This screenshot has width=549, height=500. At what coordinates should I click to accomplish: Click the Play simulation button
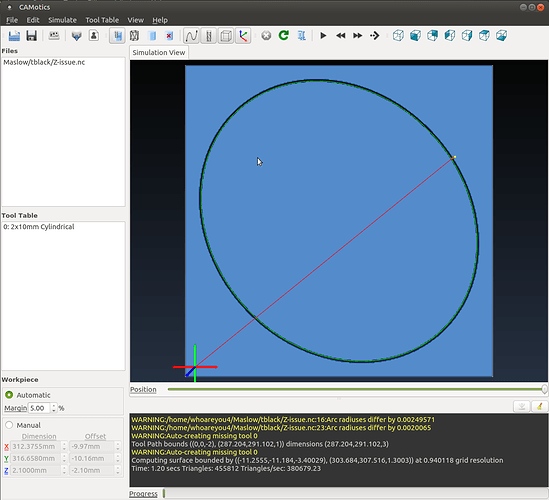point(323,36)
